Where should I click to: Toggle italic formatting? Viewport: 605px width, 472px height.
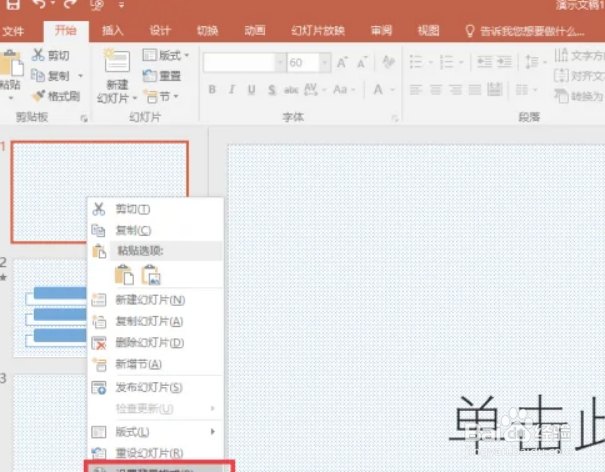coord(232,90)
